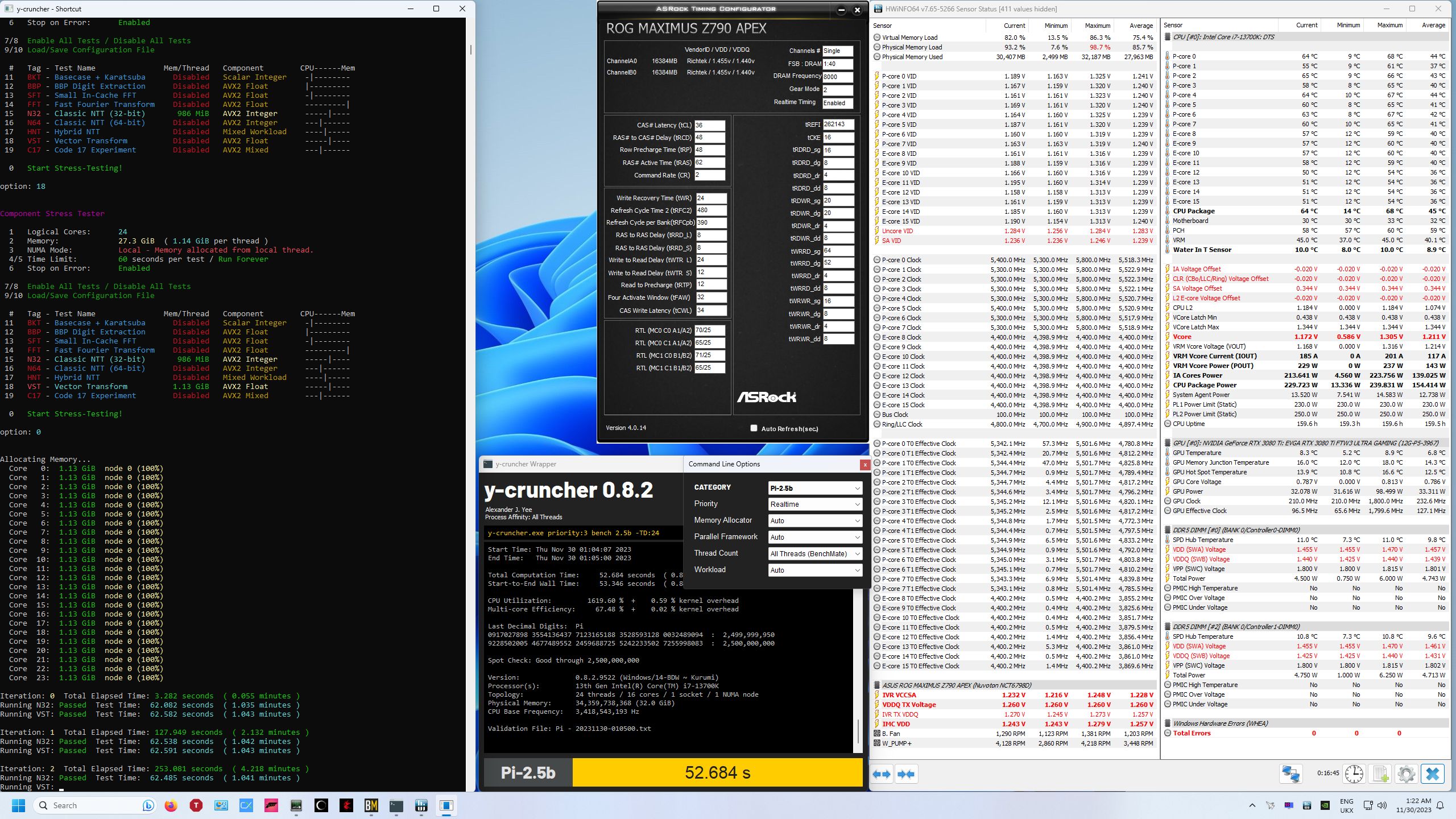Open volume control in tray
1456x819 pixels.
[1383, 805]
